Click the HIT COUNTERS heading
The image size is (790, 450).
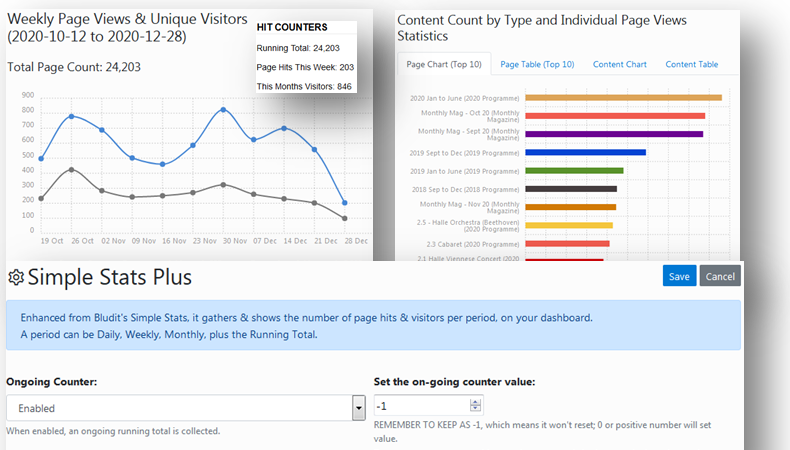point(292,27)
